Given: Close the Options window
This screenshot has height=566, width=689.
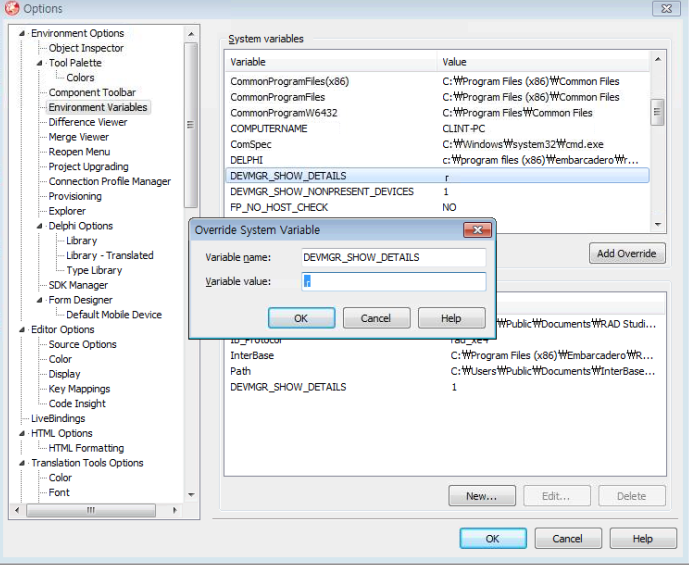Looking at the screenshot, I should [667, 8].
